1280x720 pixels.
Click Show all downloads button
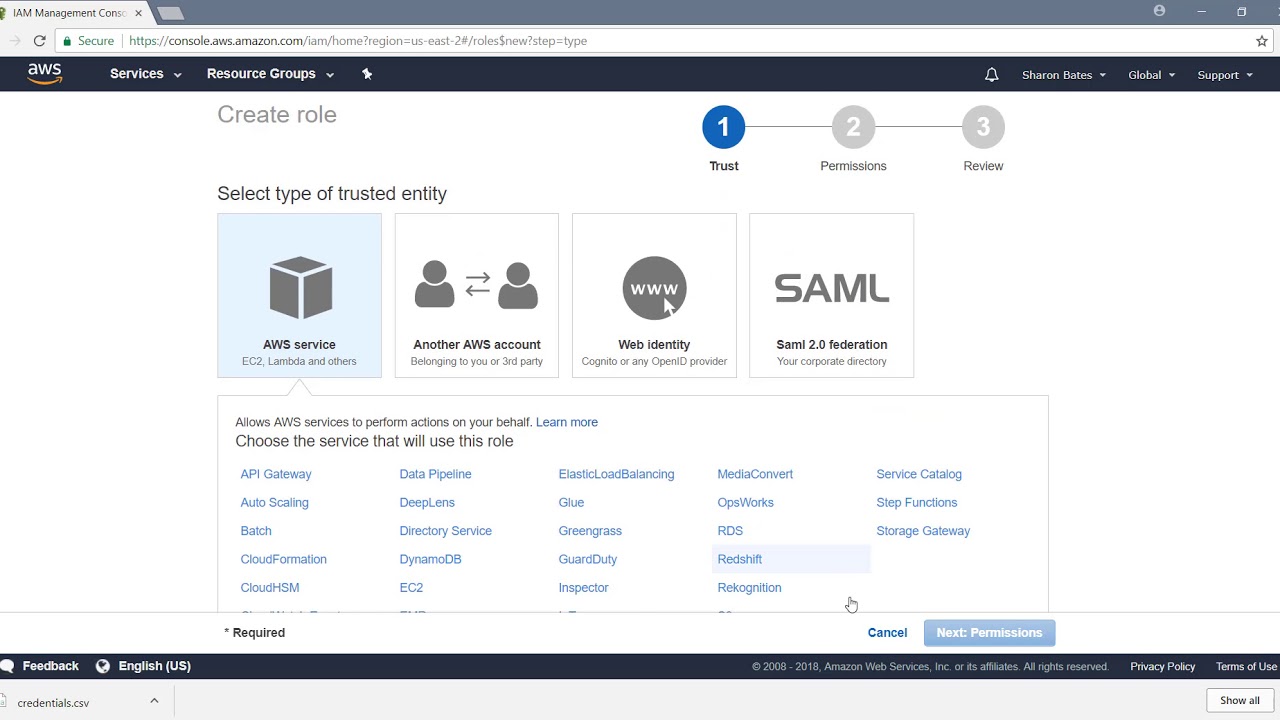click(1240, 701)
